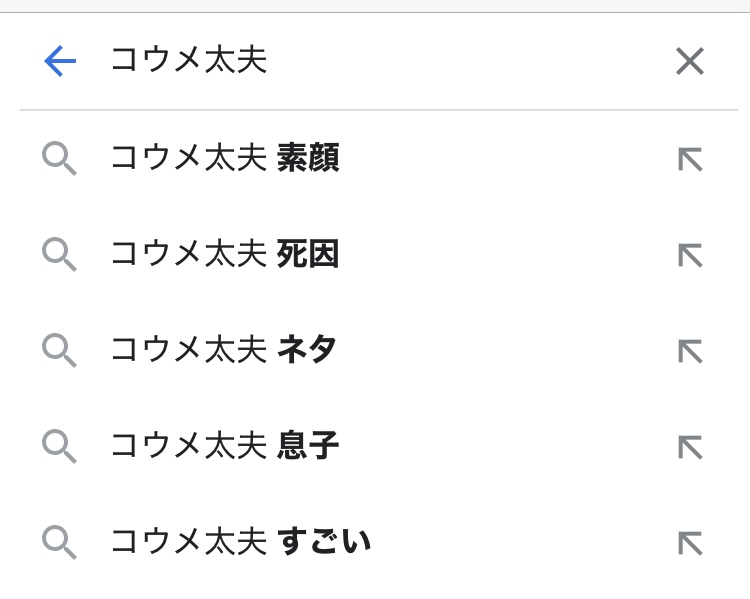Click magnifier icon beside 死因 suggestion
The height and width of the screenshot is (599, 750).
(x=59, y=255)
